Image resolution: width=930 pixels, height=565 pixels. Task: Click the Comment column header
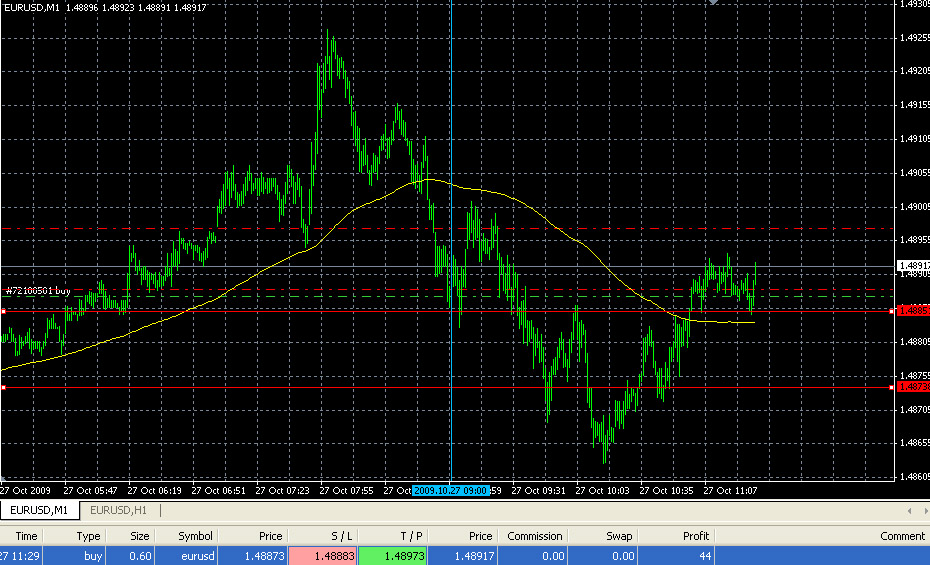click(x=902, y=536)
